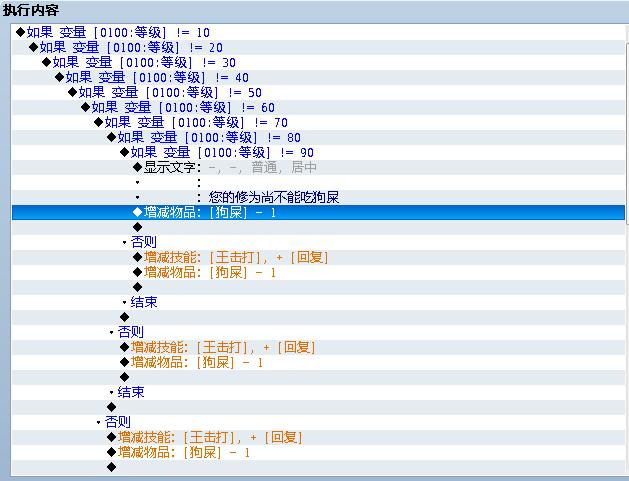Select the blank message line above 您的修为尚不能吃狗屎
629x481 pixels.
[x=318, y=183]
